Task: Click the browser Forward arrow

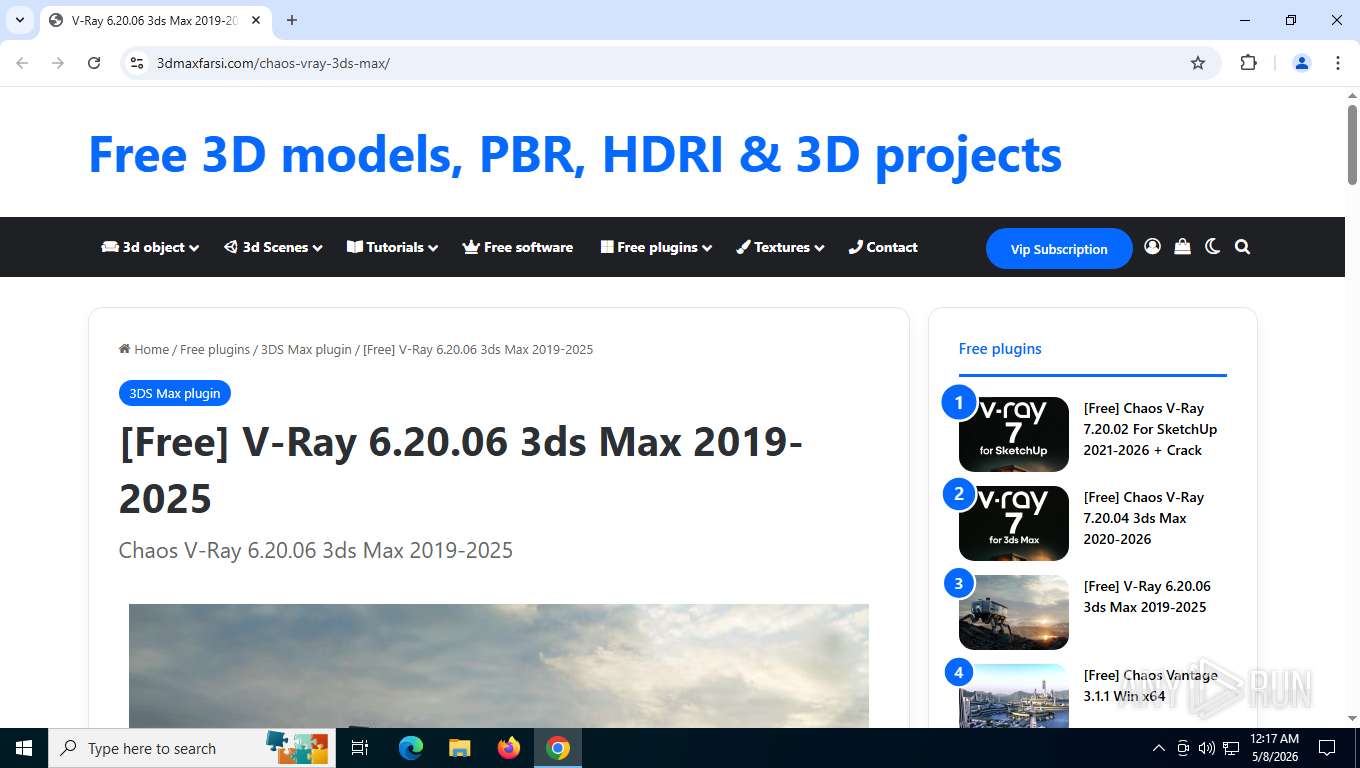Action: 58,63
